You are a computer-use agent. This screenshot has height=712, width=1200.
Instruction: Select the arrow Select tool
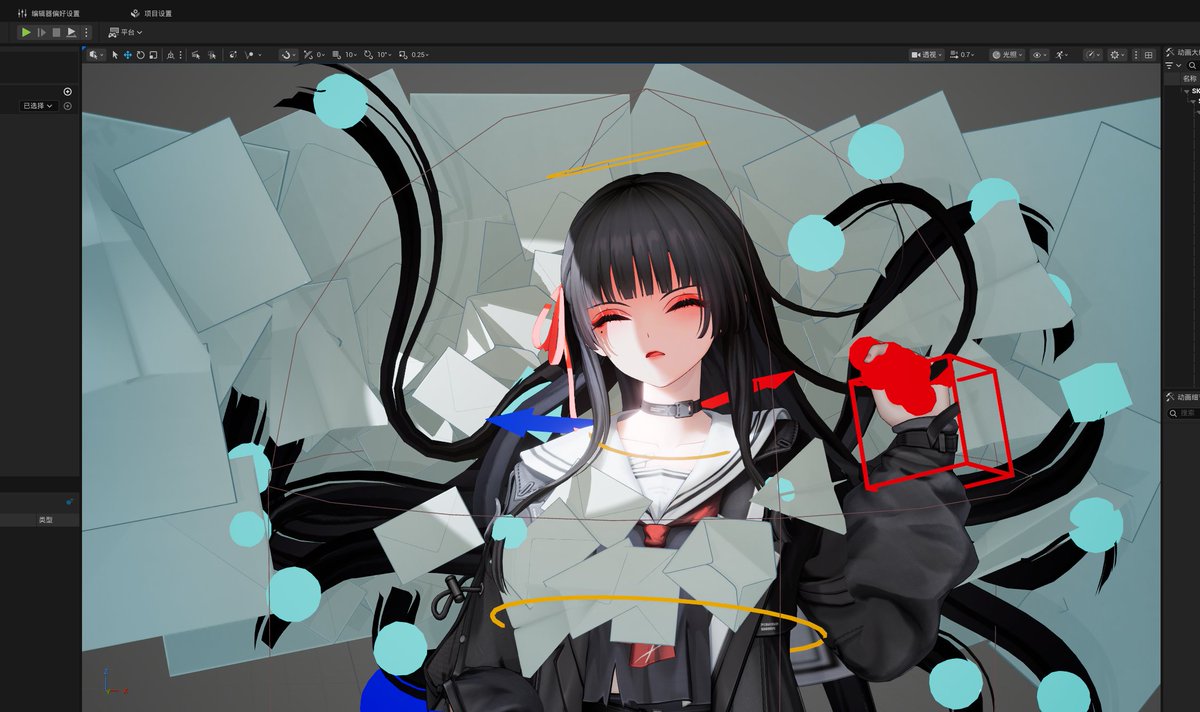pos(115,55)
